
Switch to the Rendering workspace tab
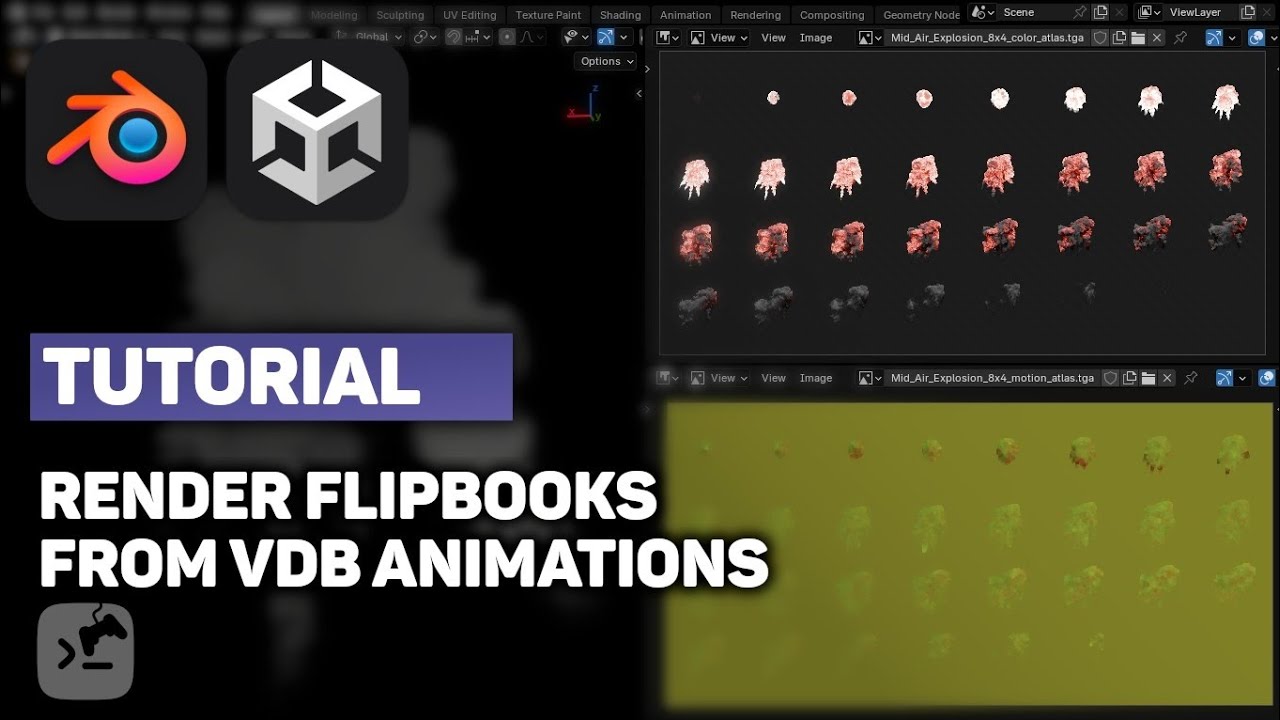point(756,15)
